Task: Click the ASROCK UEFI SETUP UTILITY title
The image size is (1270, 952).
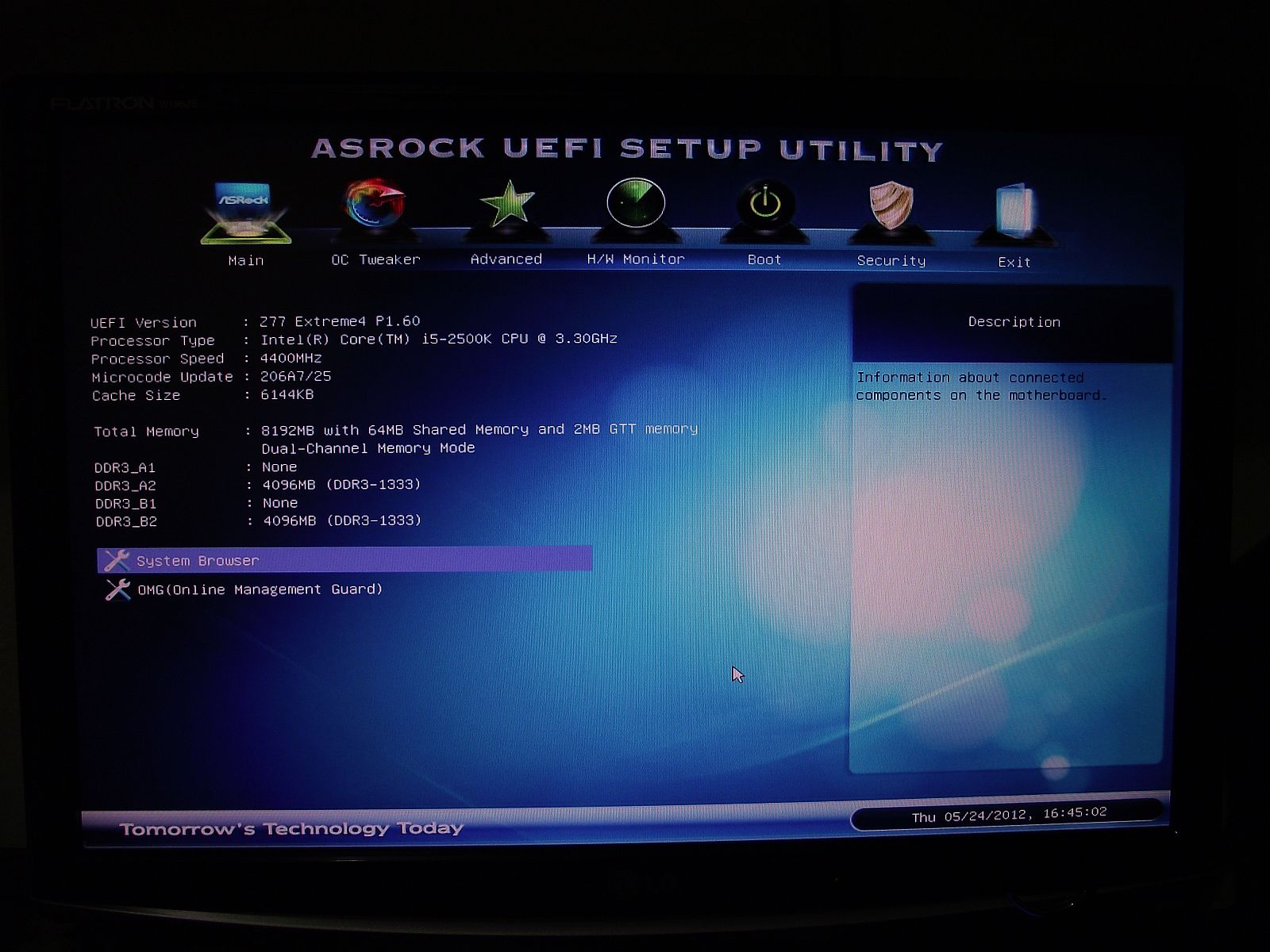Action: (x=627, y=148)
